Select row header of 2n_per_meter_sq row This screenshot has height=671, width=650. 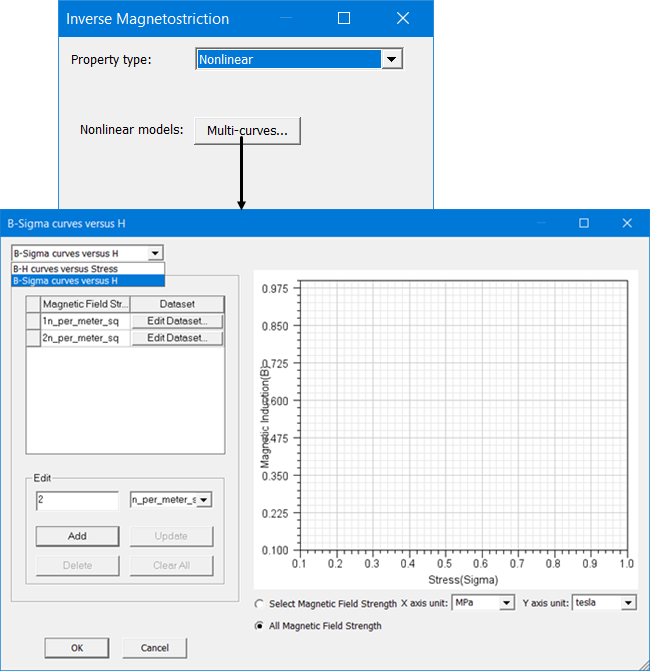[33, 338]
